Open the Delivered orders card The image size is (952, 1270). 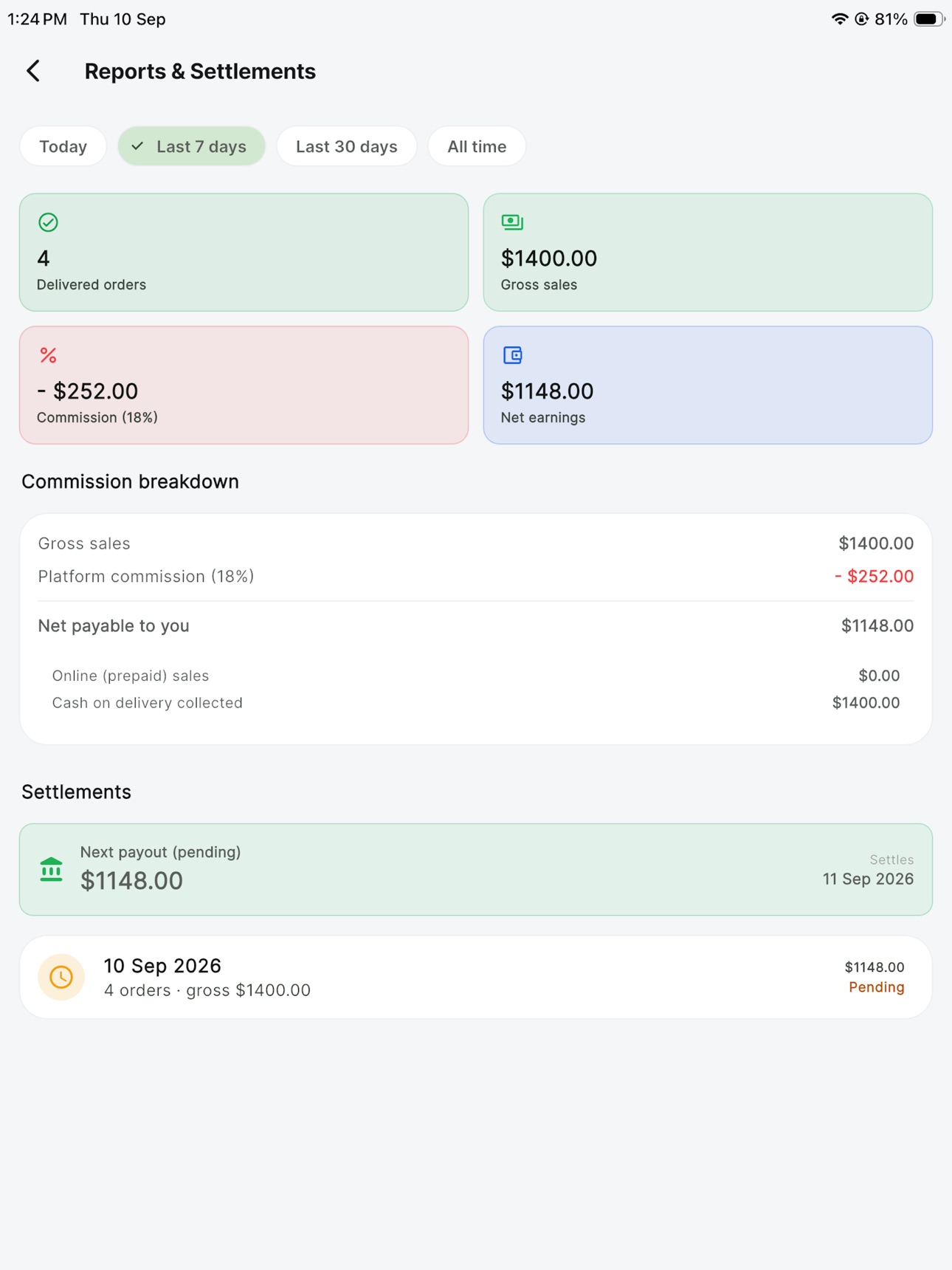244,253
